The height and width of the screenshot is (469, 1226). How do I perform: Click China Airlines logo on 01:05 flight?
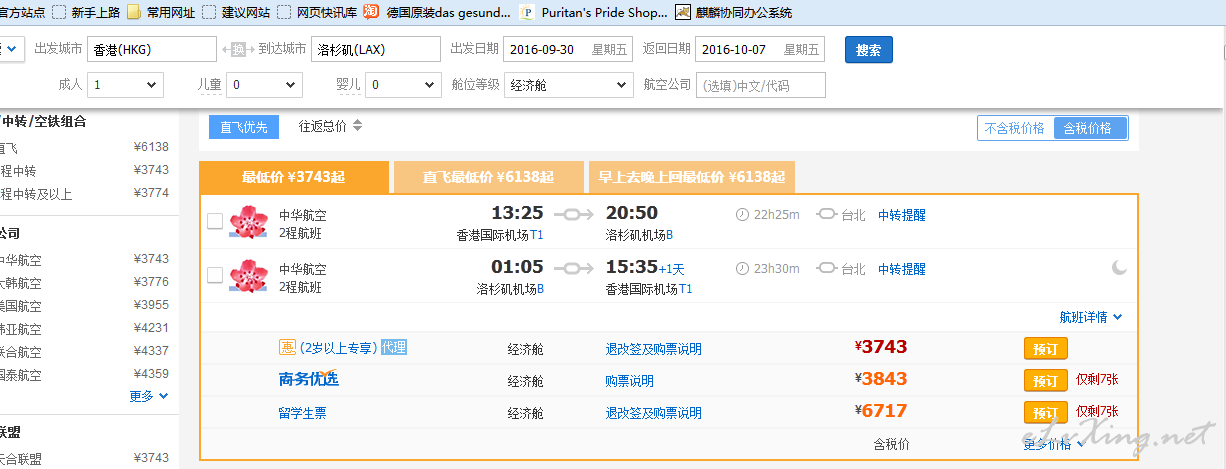click(x=249, y=276)
